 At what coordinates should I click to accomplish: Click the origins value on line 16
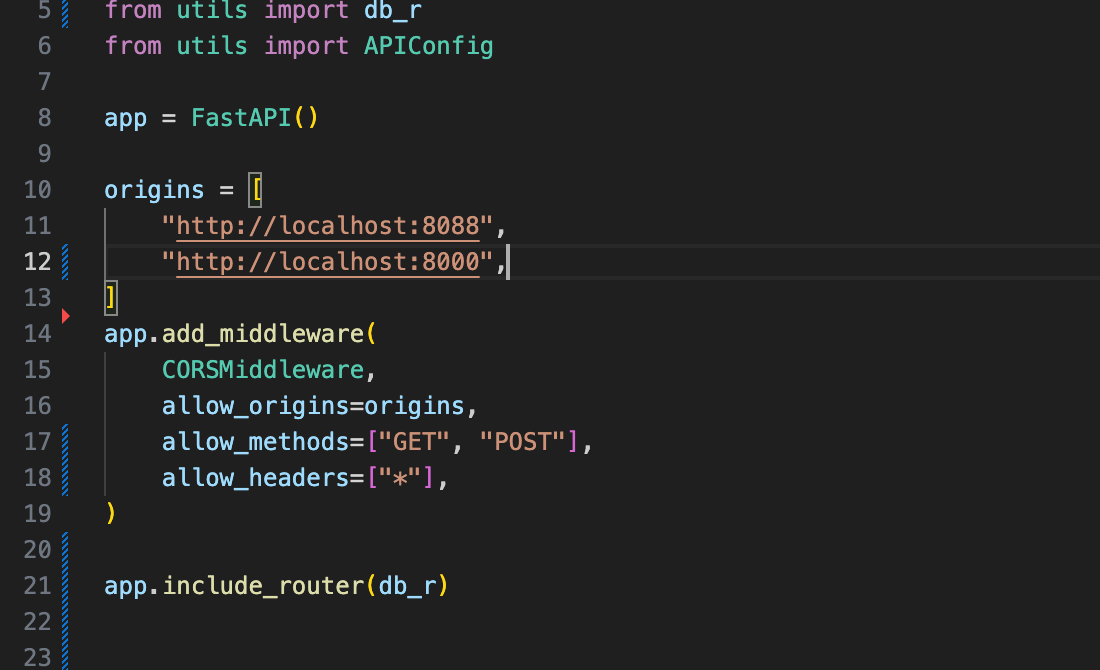(415, 406)
